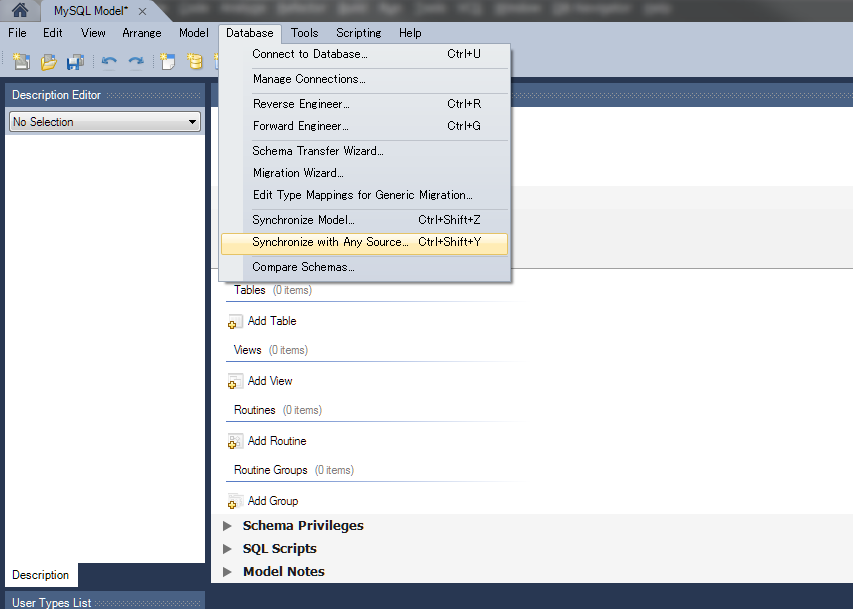Choose Synchronize Model menu entry
The width and height of the screenshot is (853, 609).
tap(364, 220)
